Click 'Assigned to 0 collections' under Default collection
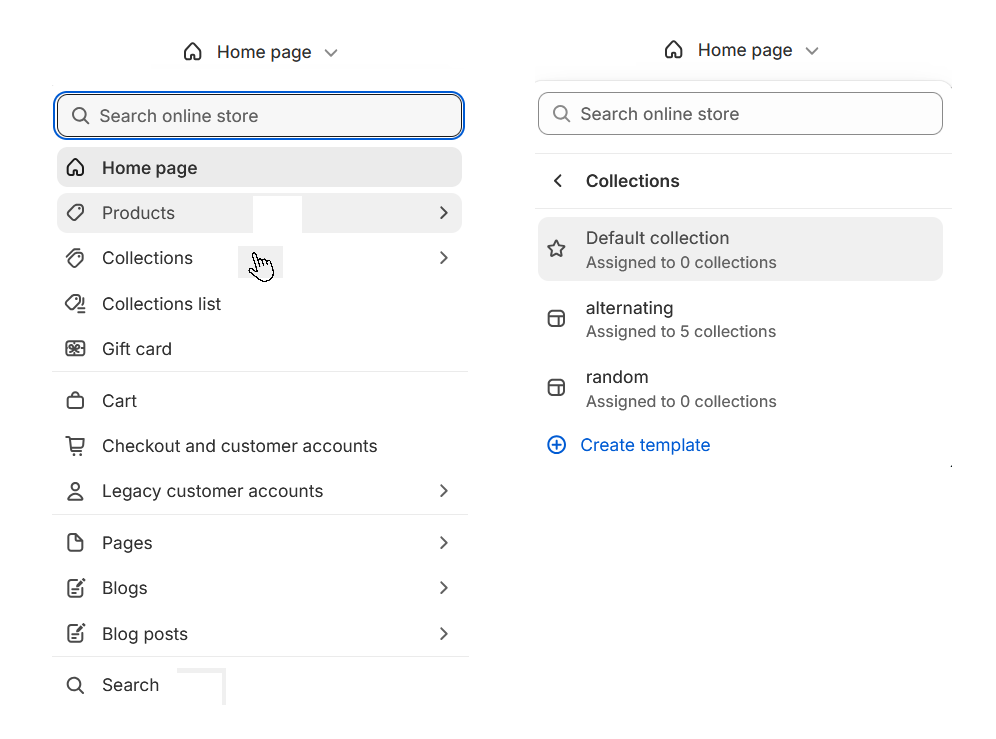The width and height of the screenshot is (996, 739). [x=681, y=262]
